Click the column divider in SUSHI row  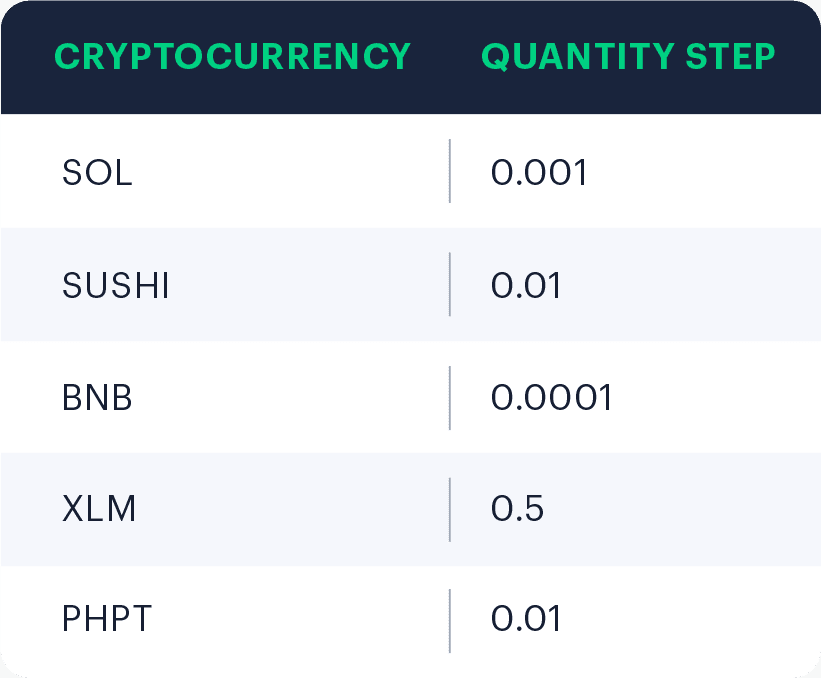click(450, 284)
